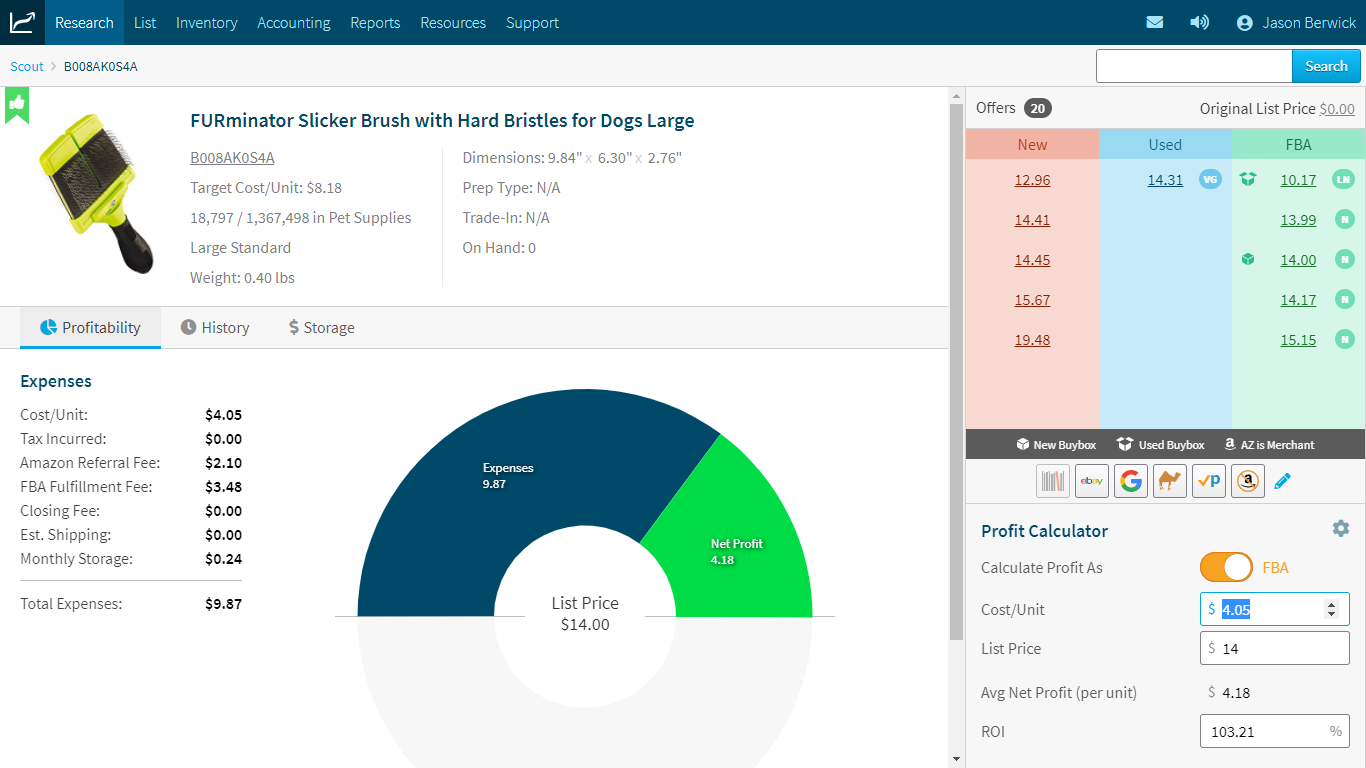
Task: Decrease Cost/Unit with the down stepper arrow
Action: coord(1331,613)
